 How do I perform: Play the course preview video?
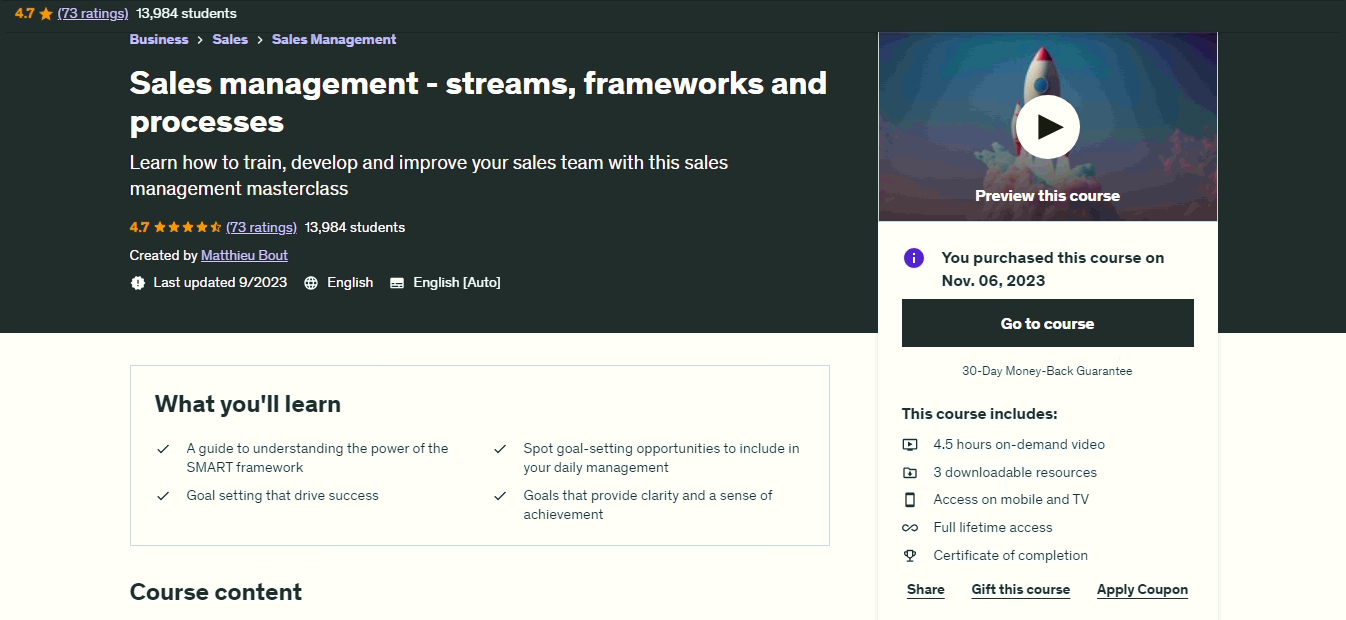pos(1047,127)
